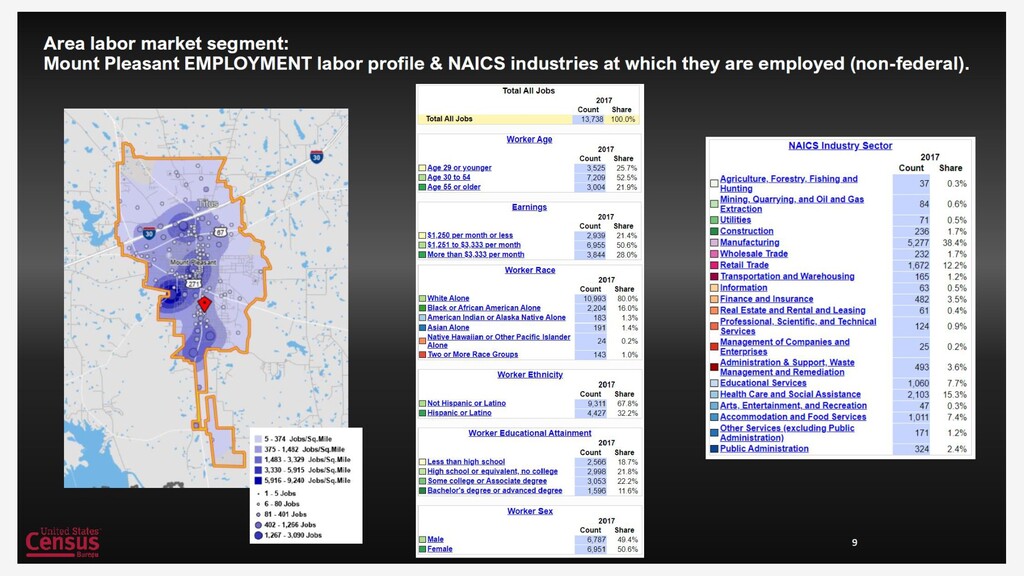This screenshot has height=576, width=1024.
Task: Open the Construction industry link
Action: click(746, 231)
